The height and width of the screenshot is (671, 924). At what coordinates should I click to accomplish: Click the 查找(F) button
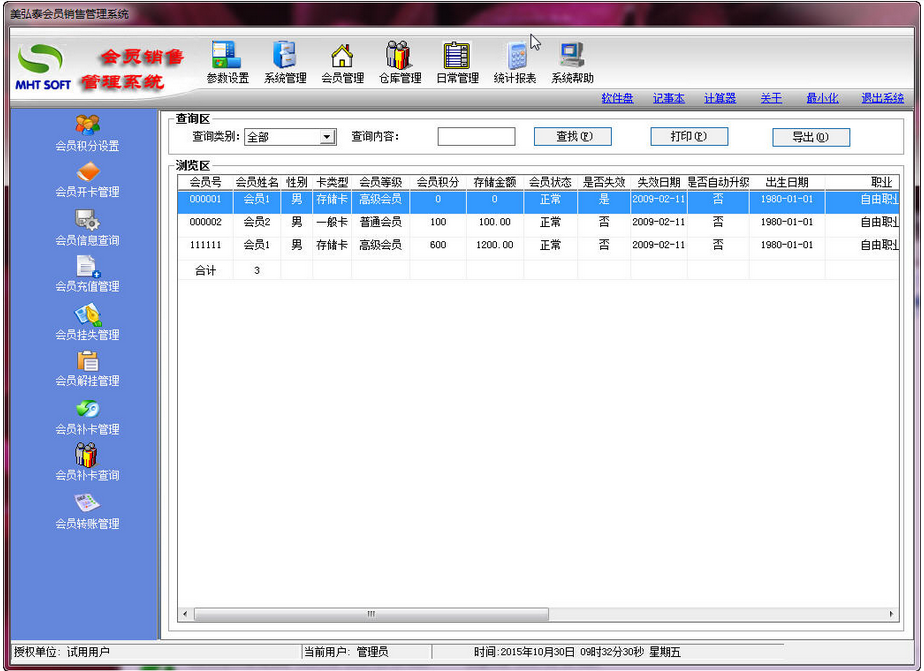click(573, 137)
